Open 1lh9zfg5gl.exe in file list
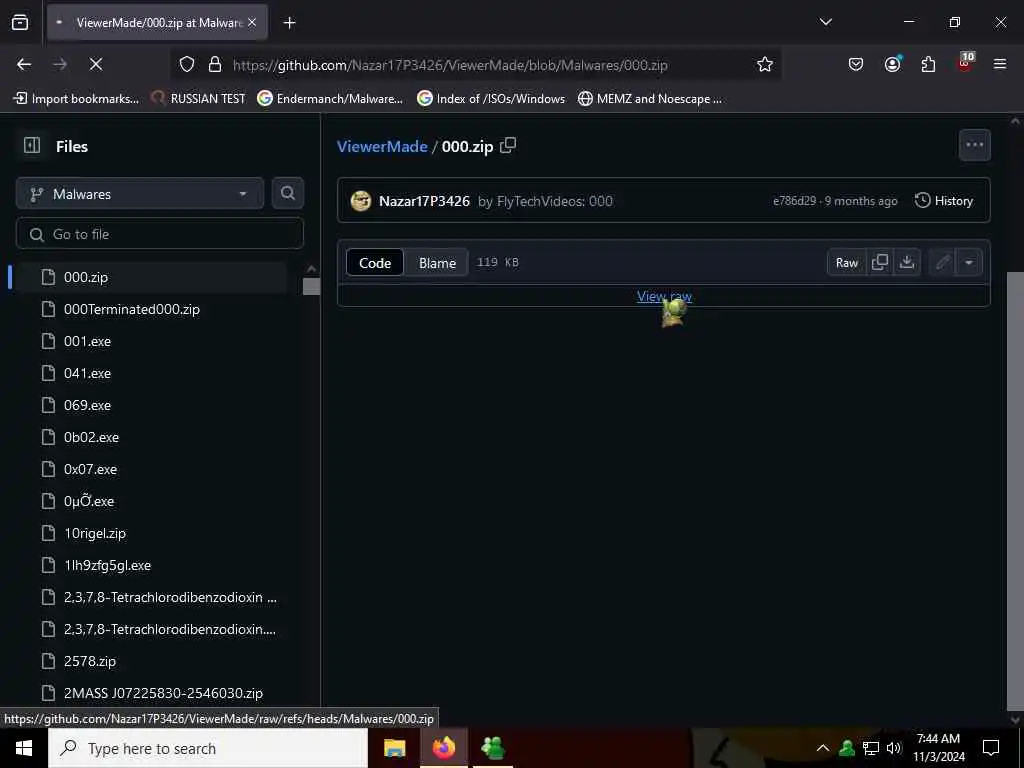 (x=107, y=565)
